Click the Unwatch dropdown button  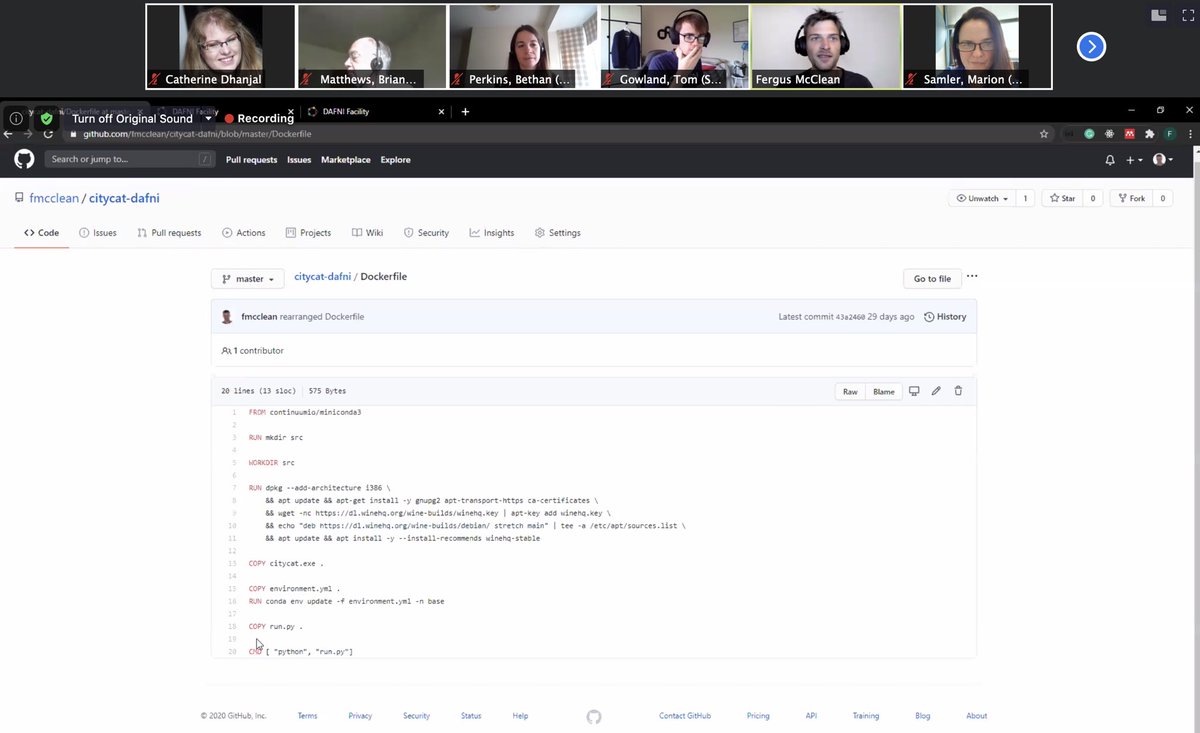981,199
